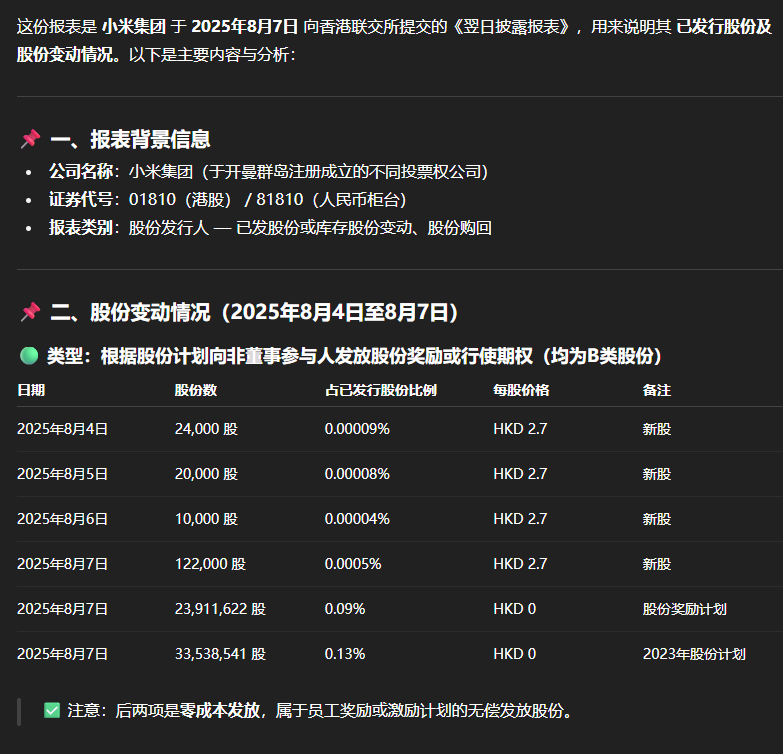Click HKD 2.7 in the 2025年8月4日 row
The width and height of the screenshot is (783, 754).
point(520,429)
